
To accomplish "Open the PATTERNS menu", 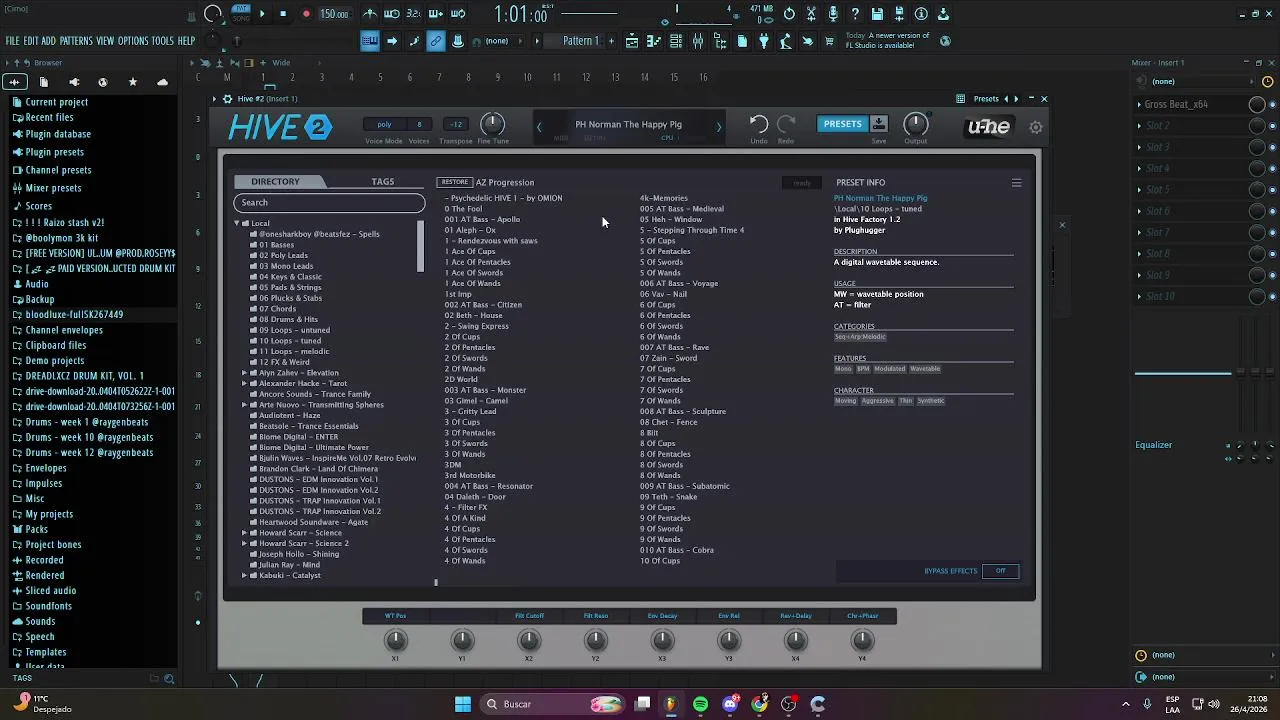I will point(76,41).
